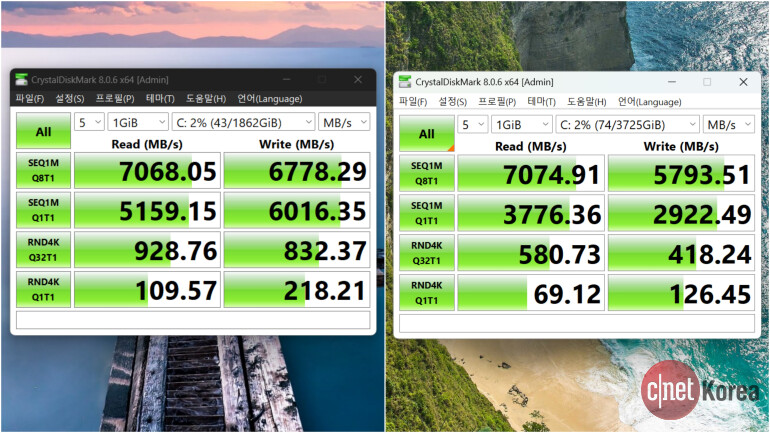Open 설정(S) menu in the light window
The width and height of the screenshot is (770, 433).
453,102
